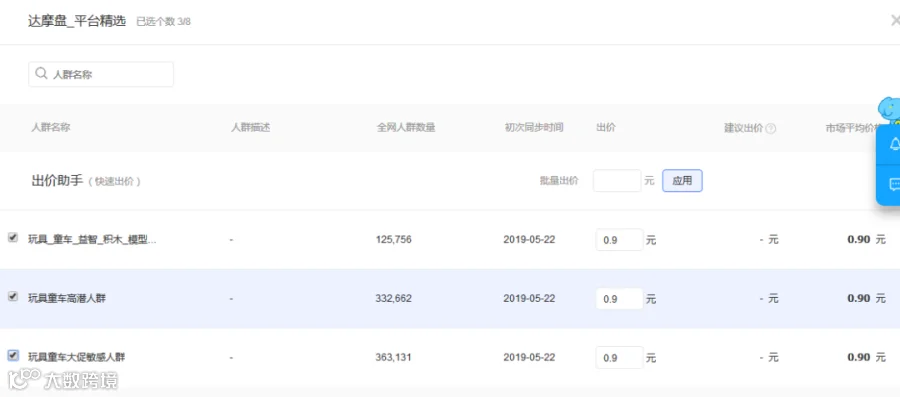Click the search magnifier icon
This screenshot has width=900, height=397.
[41, 74]
